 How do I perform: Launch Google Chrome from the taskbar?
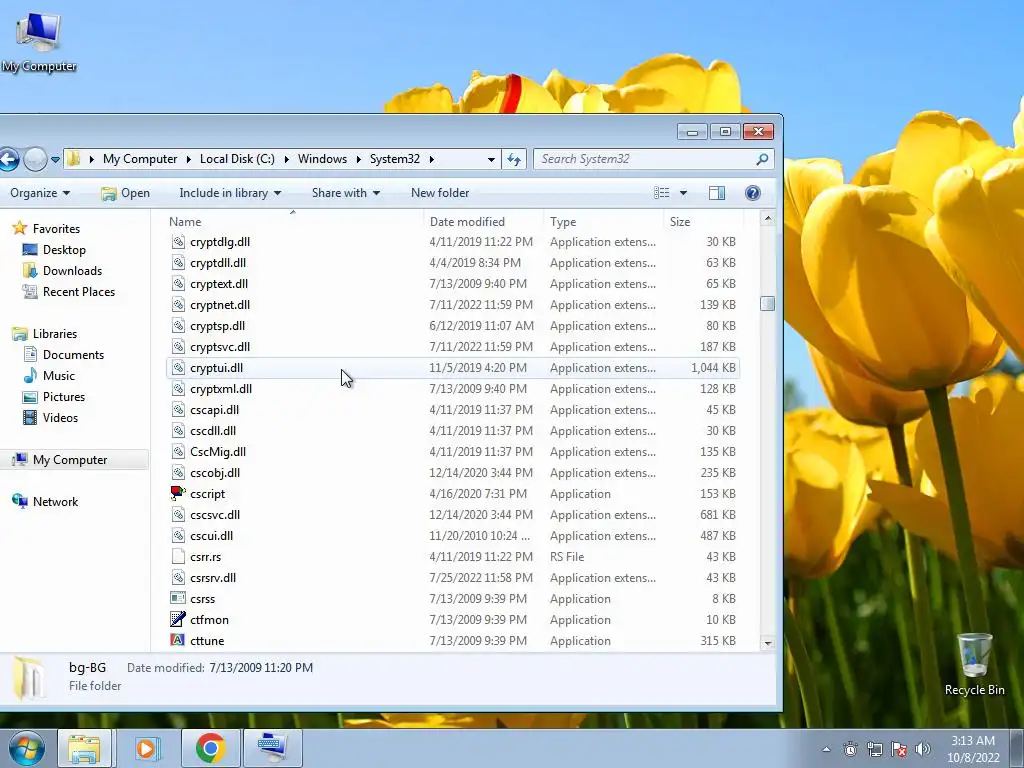[x=210, y=748]
